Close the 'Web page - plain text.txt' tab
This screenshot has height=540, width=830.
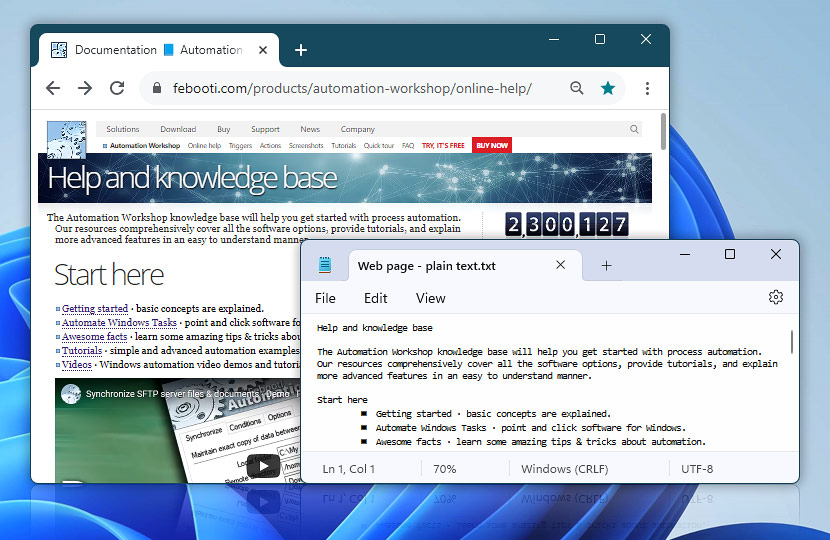point(561,266)
